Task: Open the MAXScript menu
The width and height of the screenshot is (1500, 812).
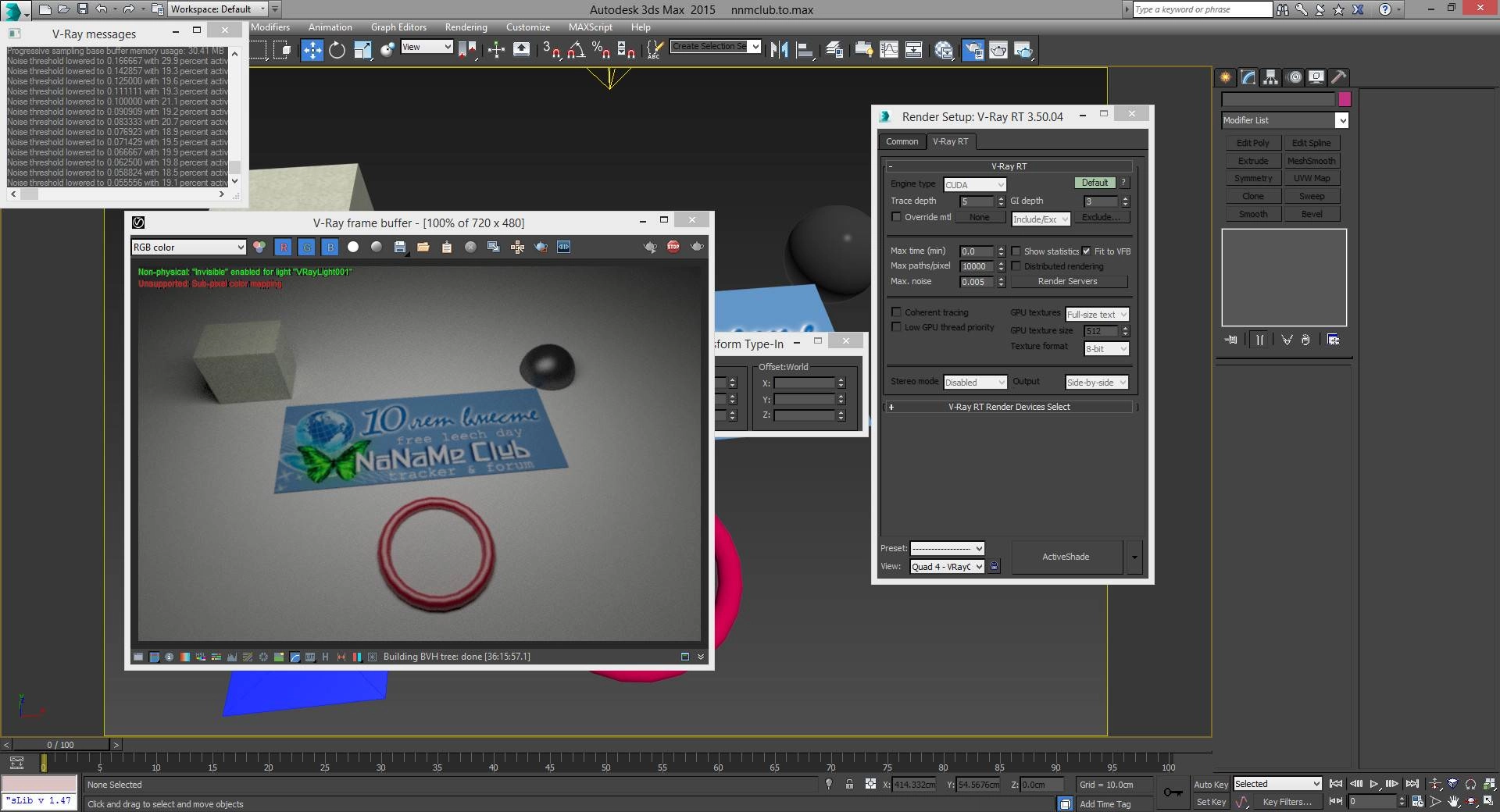Action: pos(591,27)
